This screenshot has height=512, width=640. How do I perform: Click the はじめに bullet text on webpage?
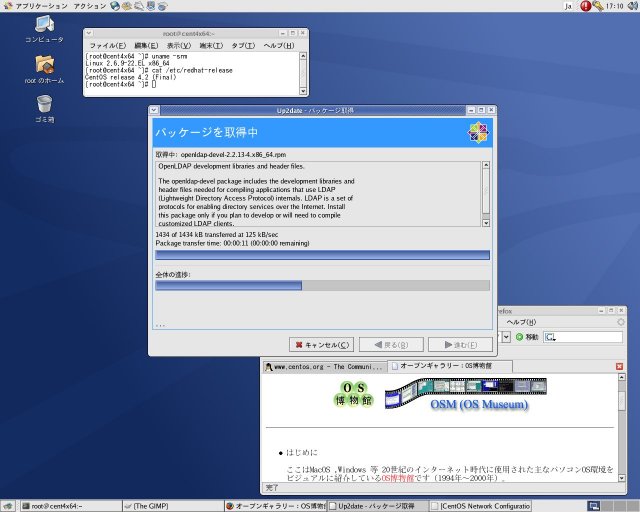click(x=302, y=452)
